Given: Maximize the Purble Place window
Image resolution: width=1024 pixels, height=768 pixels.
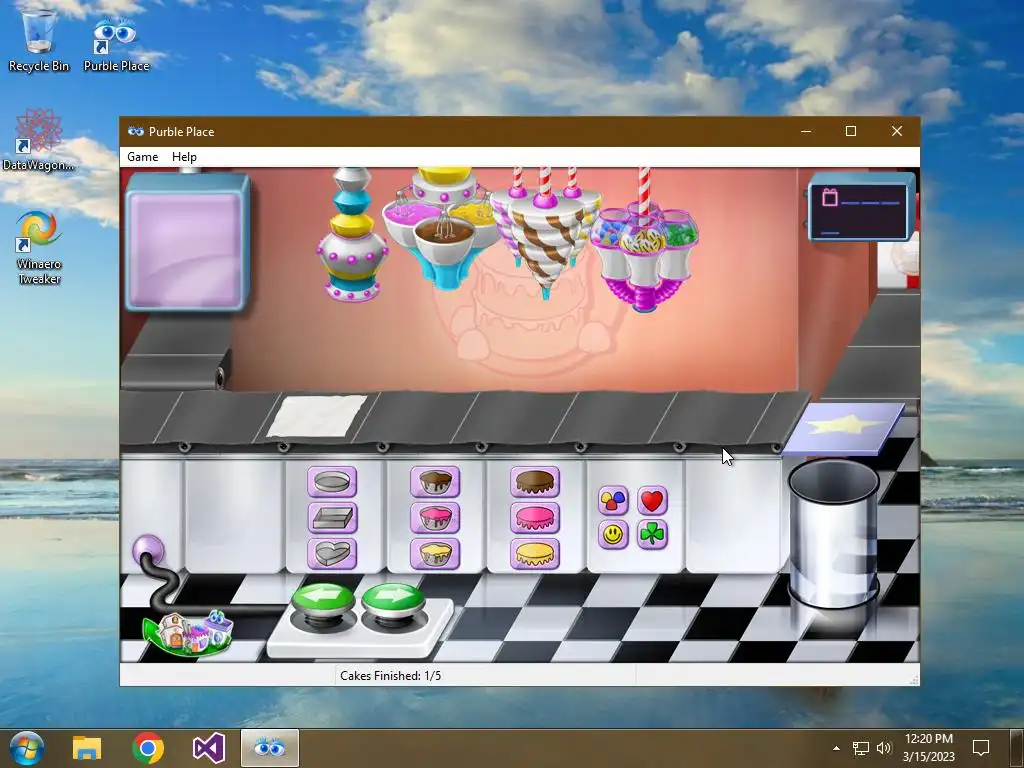Looking at the screenshot, I should click(850, 131).
